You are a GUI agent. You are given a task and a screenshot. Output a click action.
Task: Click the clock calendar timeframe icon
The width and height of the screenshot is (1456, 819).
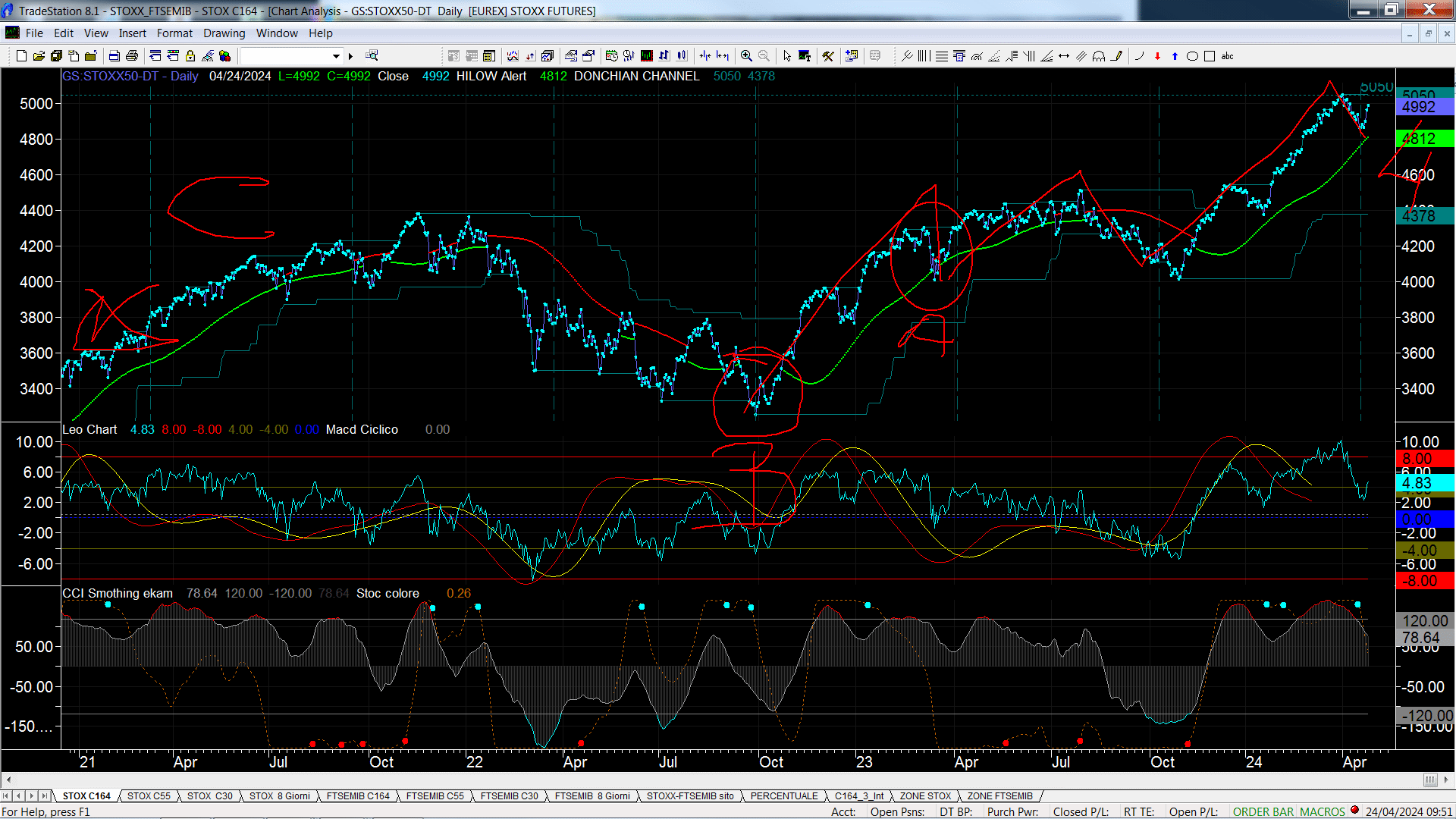611,55
